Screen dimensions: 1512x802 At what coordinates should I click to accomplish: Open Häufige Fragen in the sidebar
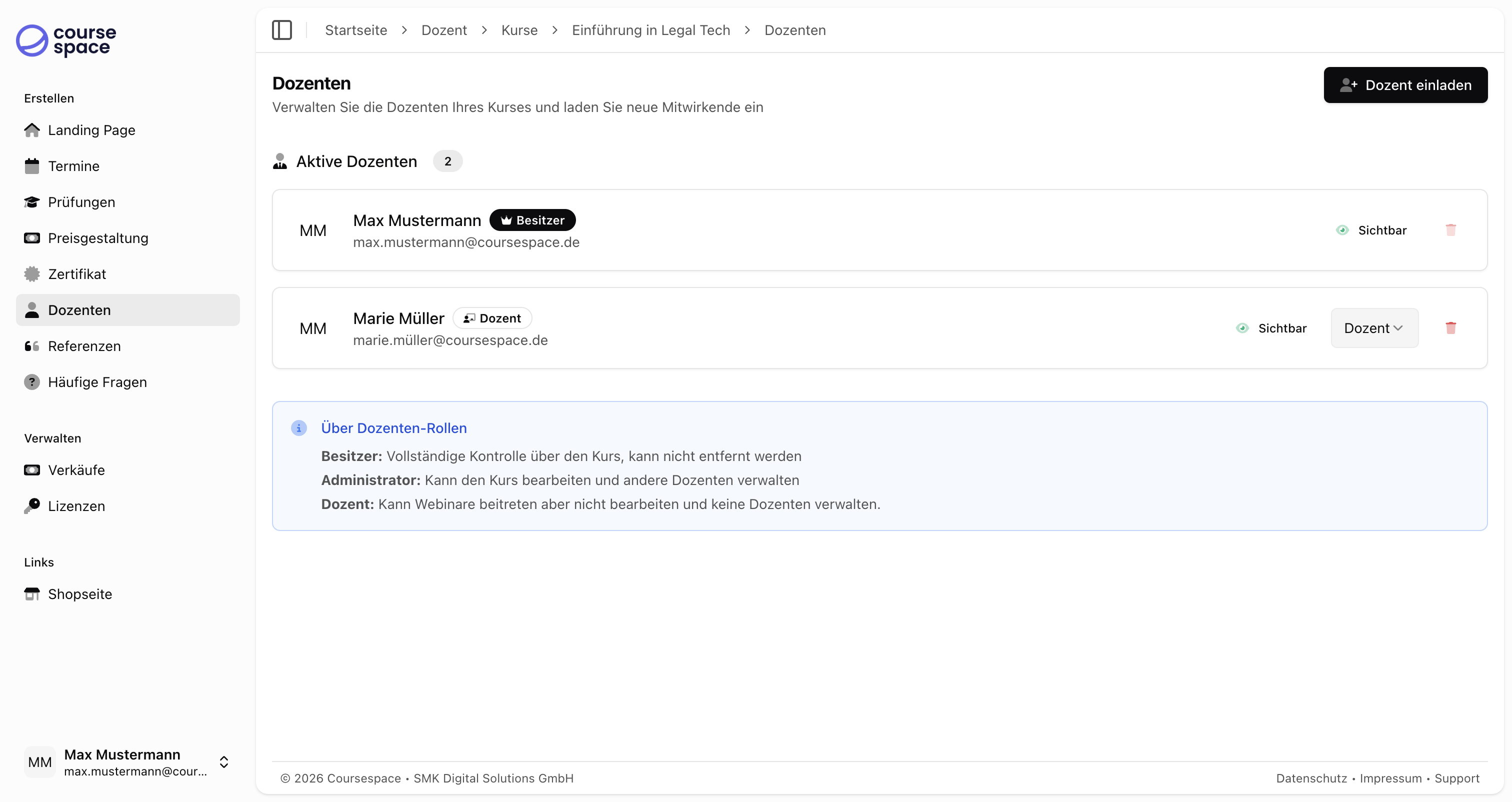coord(97,382)
